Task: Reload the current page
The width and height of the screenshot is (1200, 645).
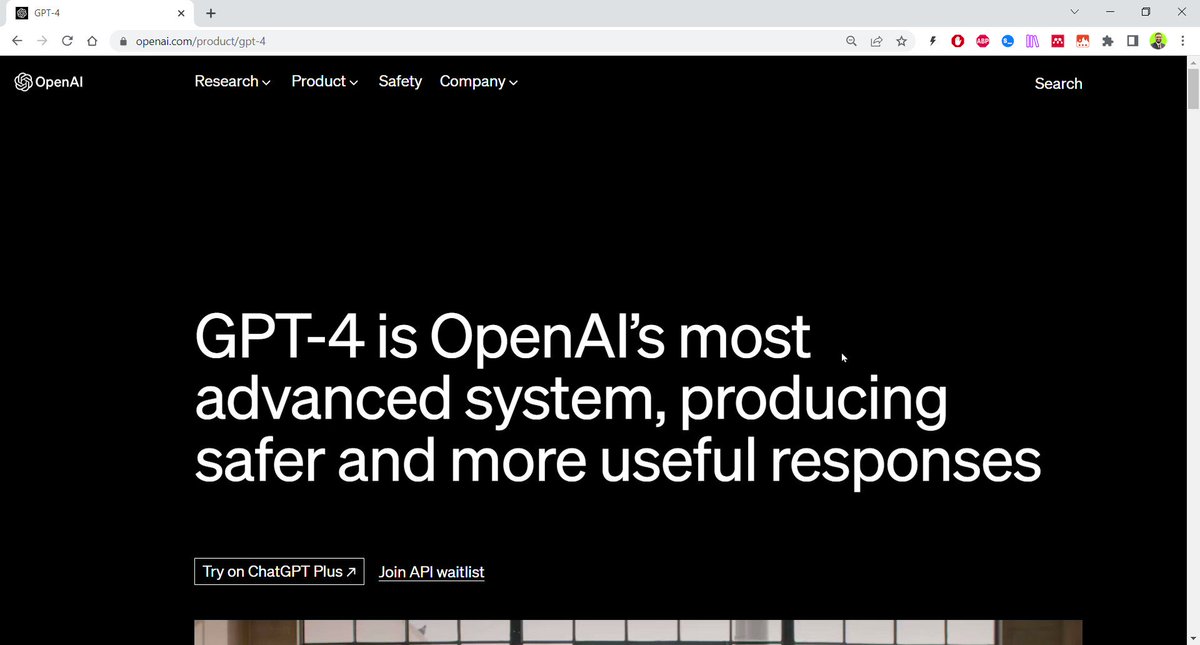Action: 68,41
